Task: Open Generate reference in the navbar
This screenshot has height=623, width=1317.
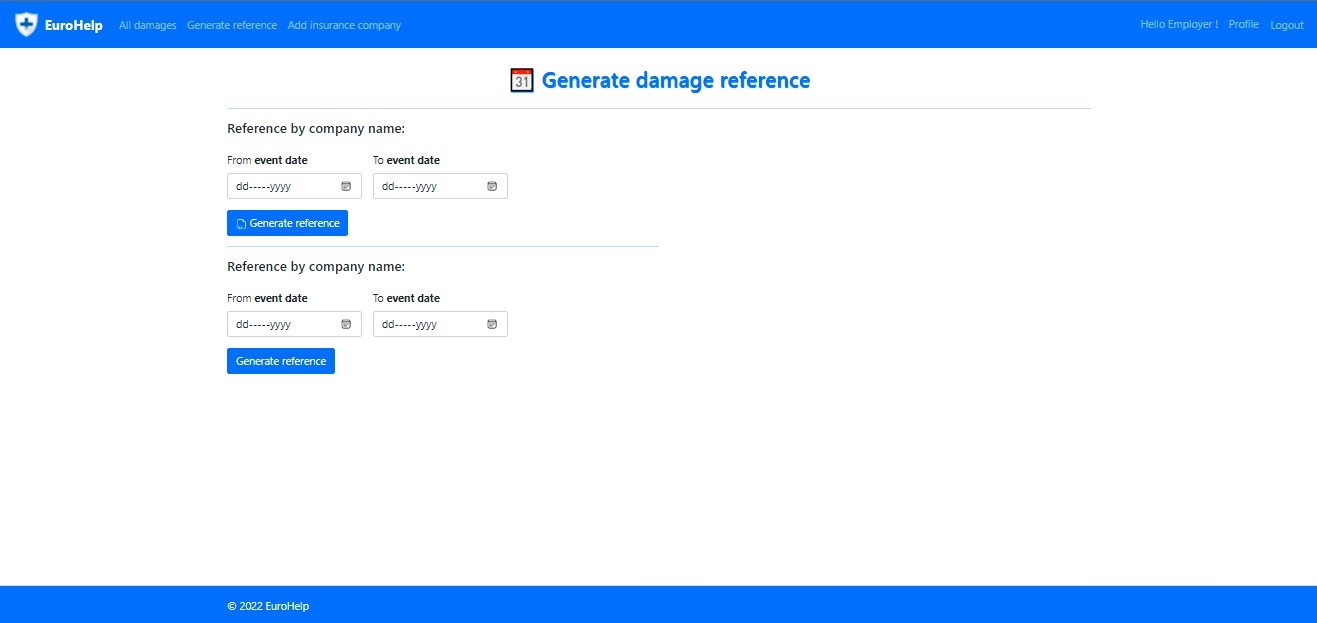Action: [232, 25]
